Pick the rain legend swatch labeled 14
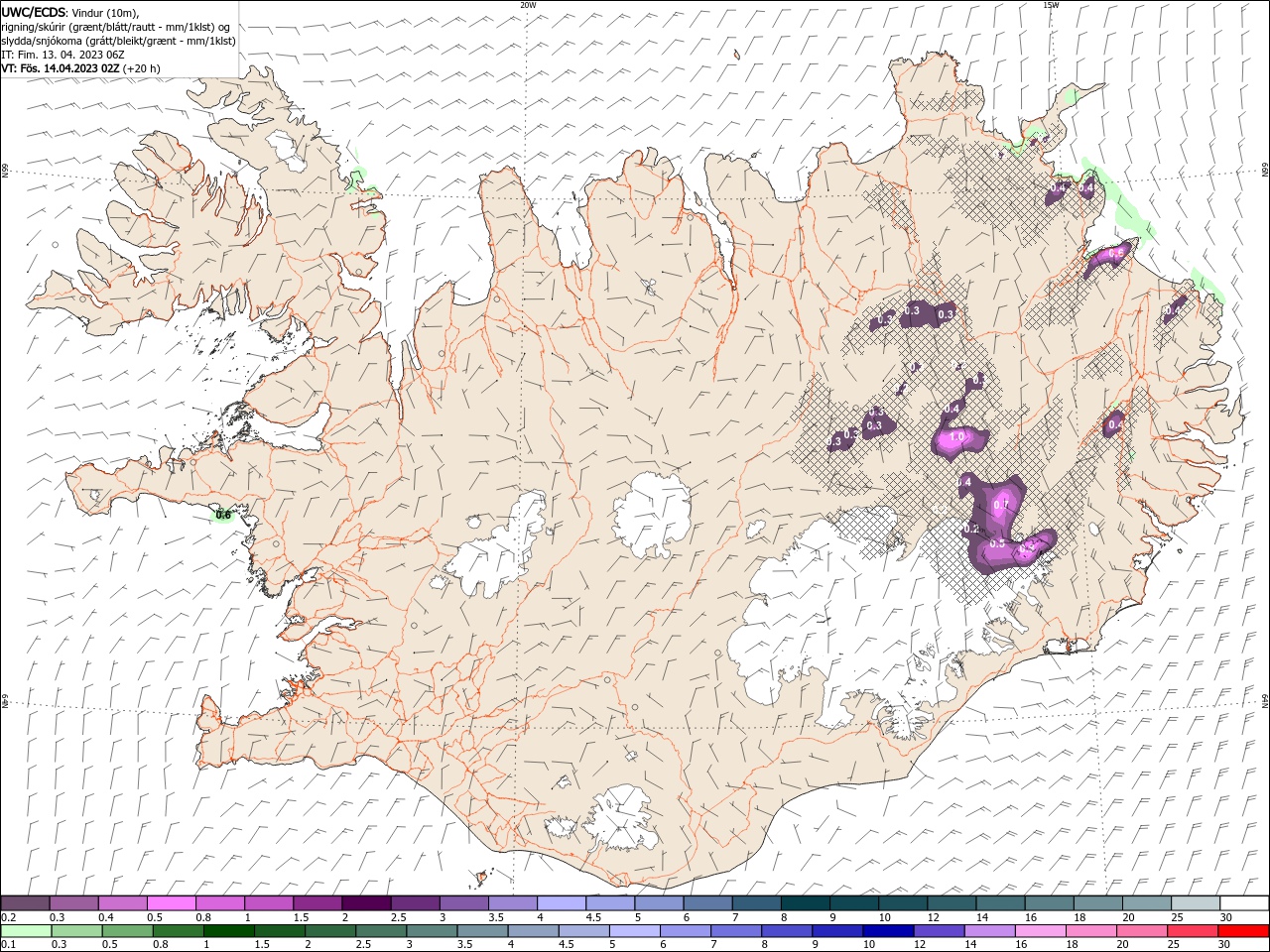 (989, 931)
